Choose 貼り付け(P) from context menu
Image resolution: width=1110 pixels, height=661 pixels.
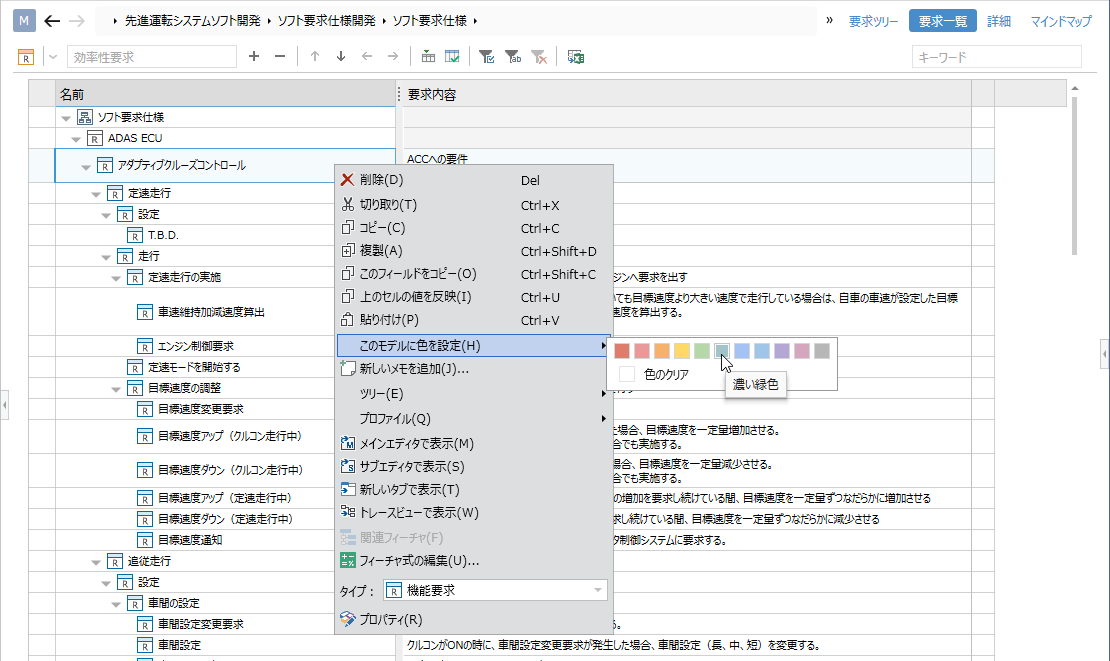click(474, 320)
